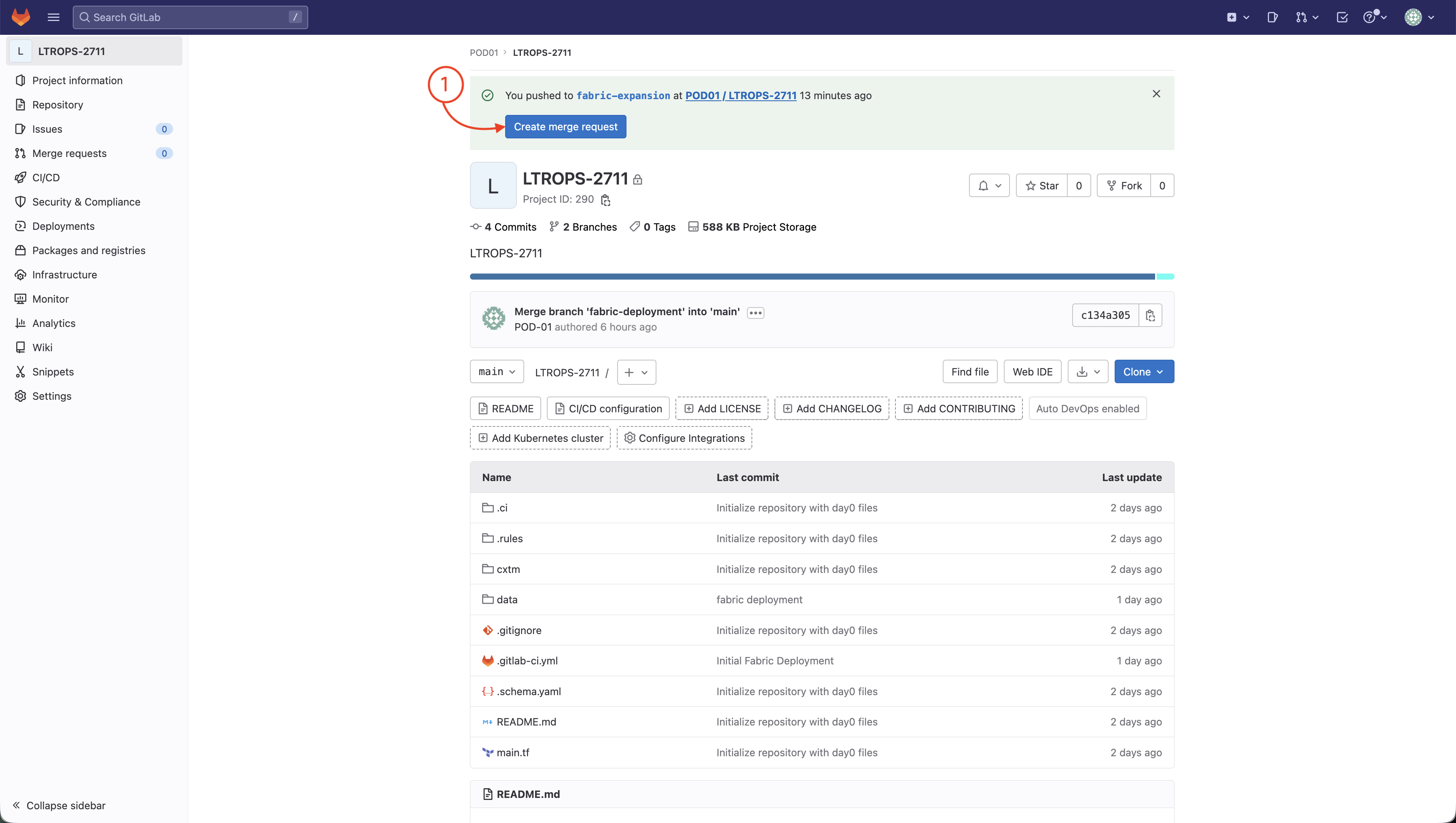The height and width of the screenshot is (823, 1456).
Task: Open the To-Do list icon
Action: 1342,17
